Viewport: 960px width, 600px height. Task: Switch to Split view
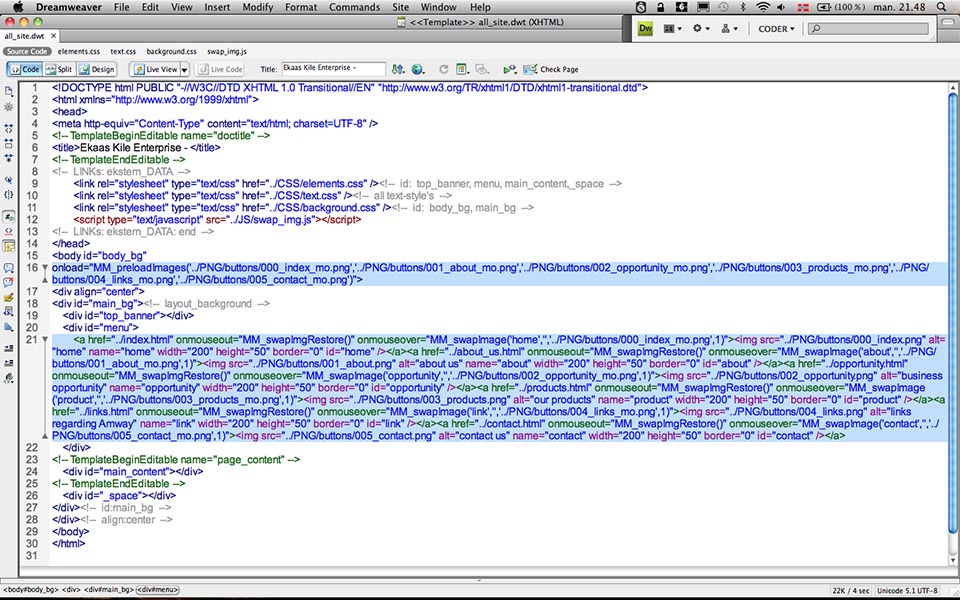[x=59, y=69]
